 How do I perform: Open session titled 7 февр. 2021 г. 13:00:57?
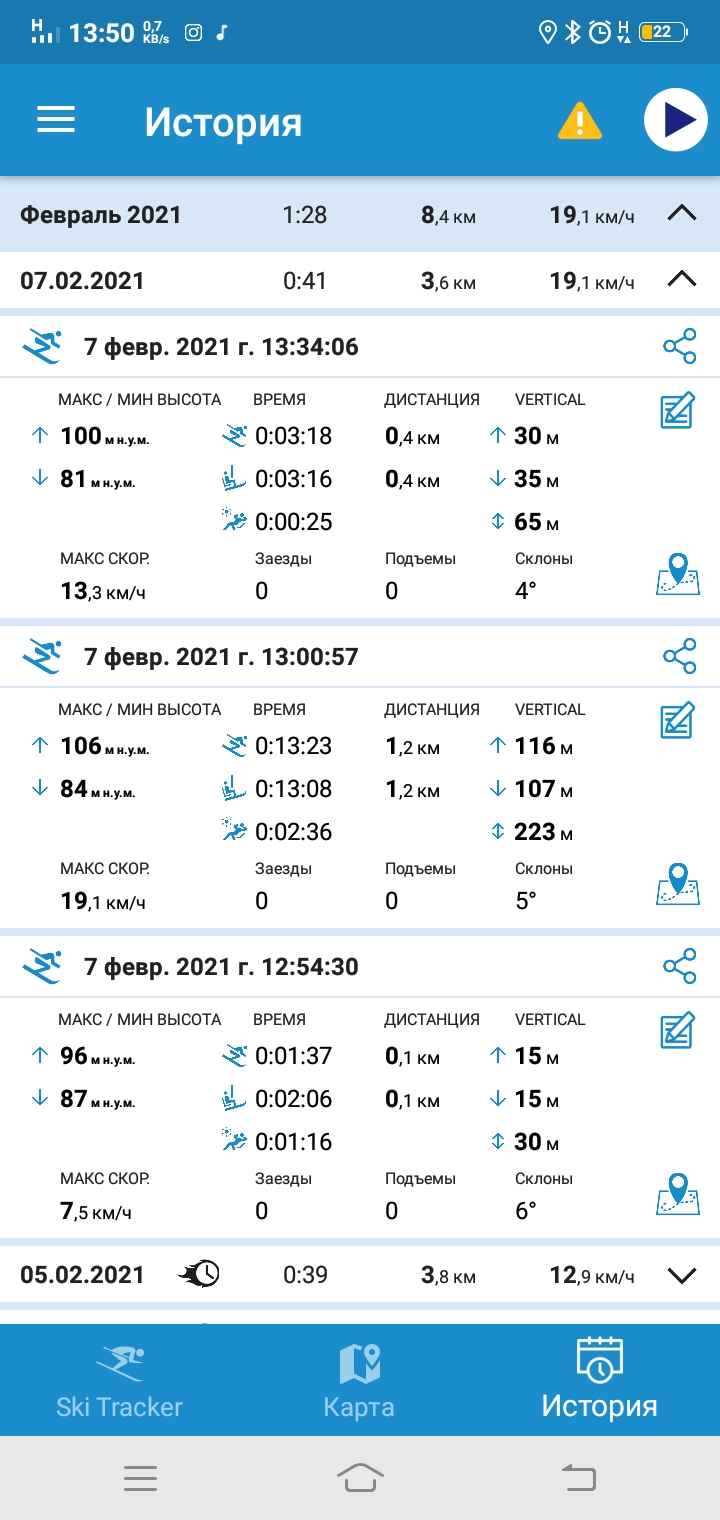tap(221, 657)
